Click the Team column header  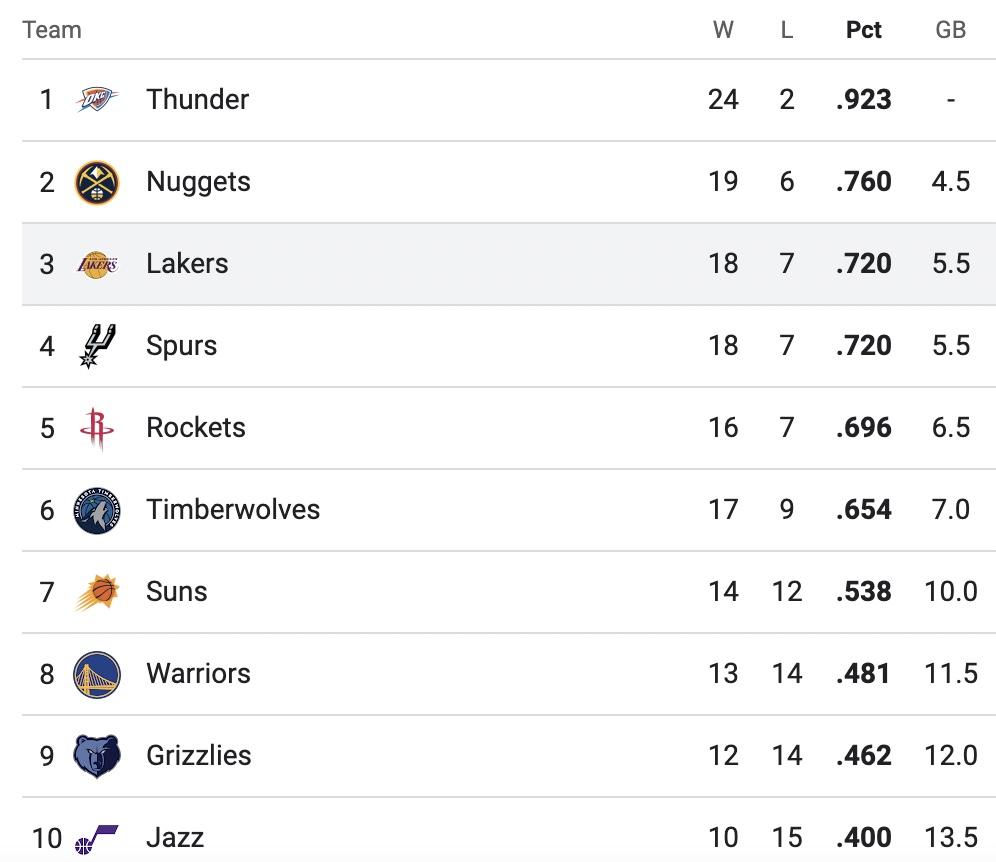point(52,30)
